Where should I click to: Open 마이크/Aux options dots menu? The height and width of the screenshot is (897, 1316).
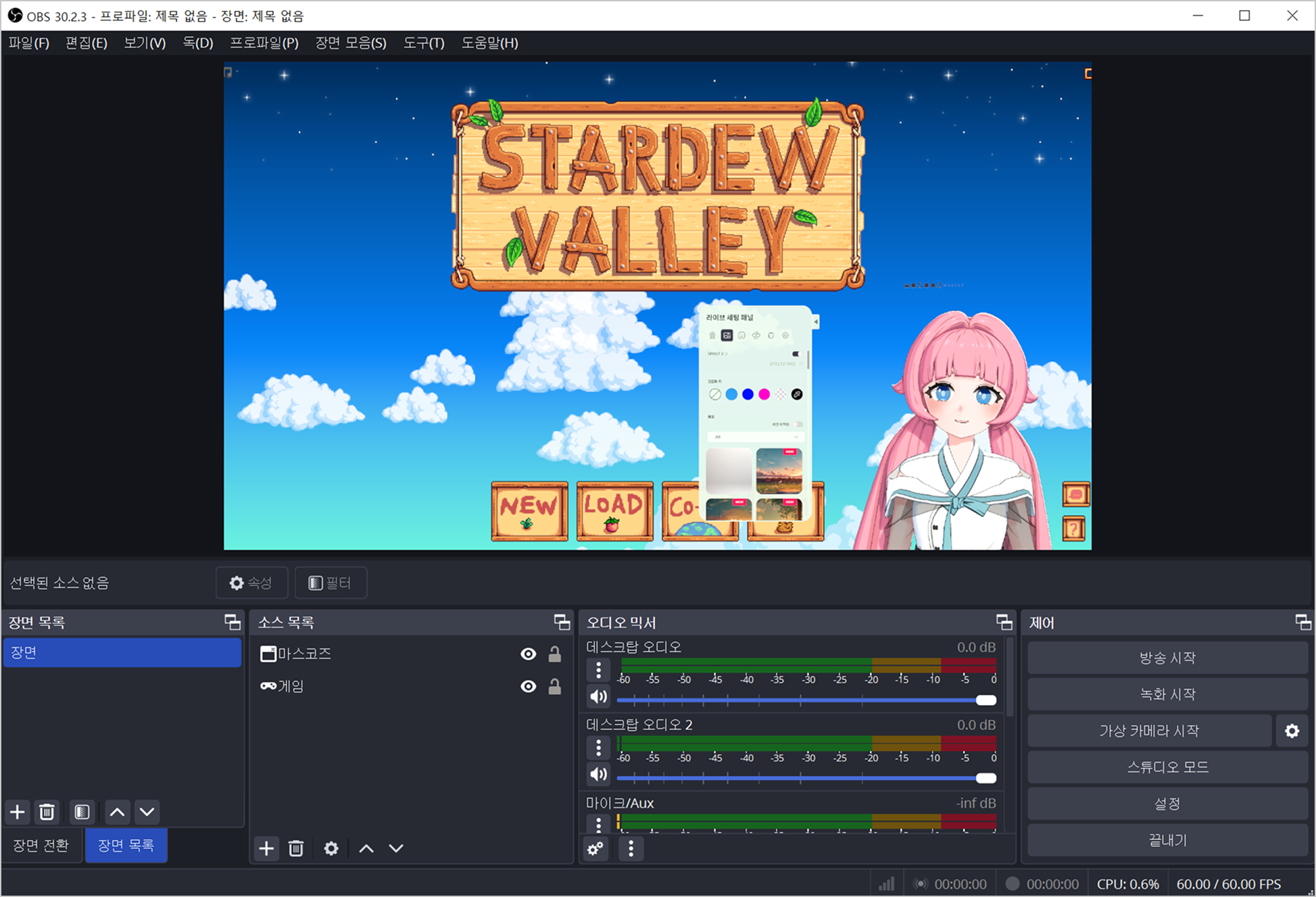[598, 824]
